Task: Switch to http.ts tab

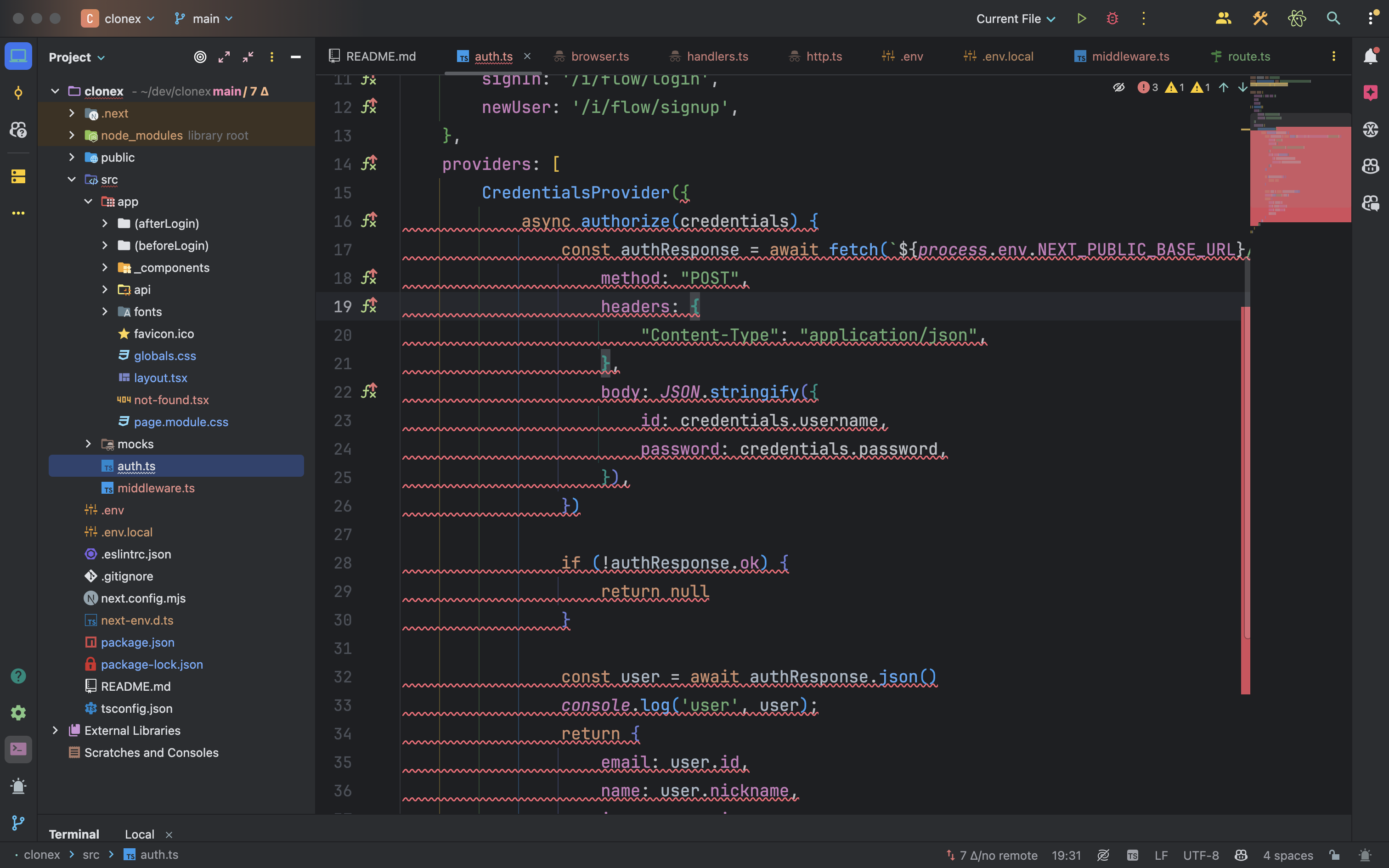Action: 816,56
